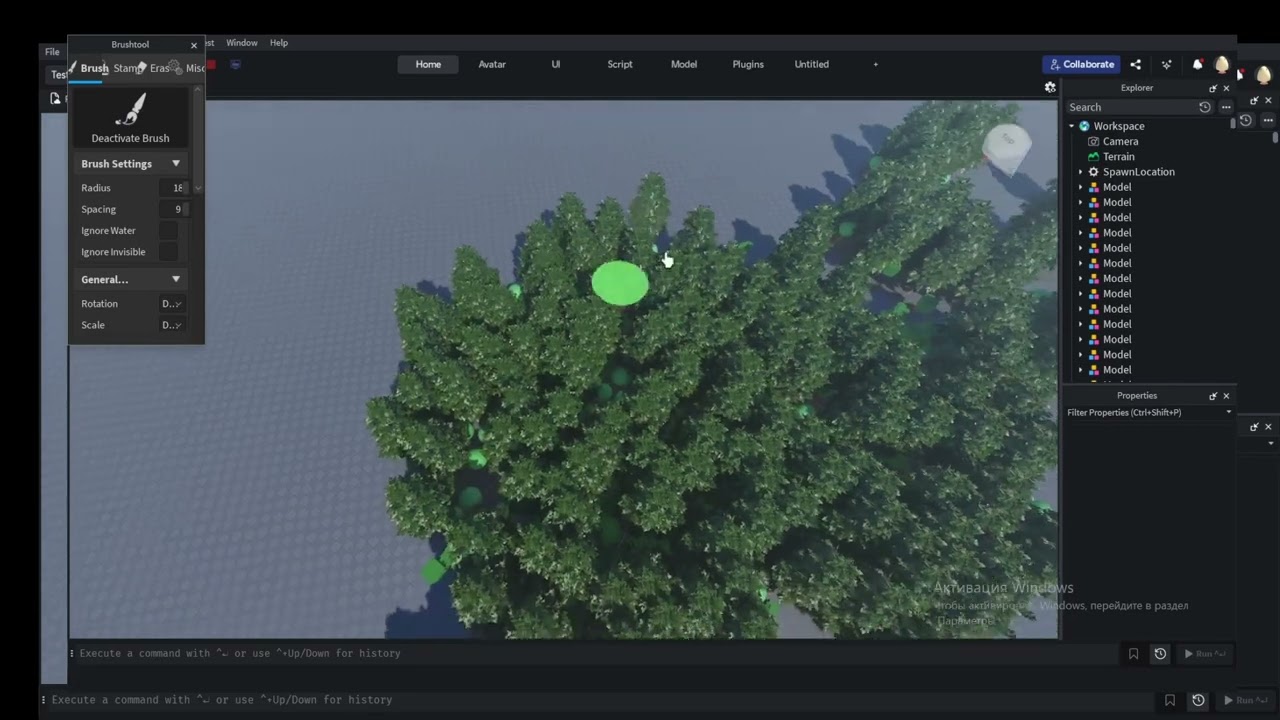The image size is (1280, 720).
Task: Collapse the General section in Brushtool
Action: point(176,280)
